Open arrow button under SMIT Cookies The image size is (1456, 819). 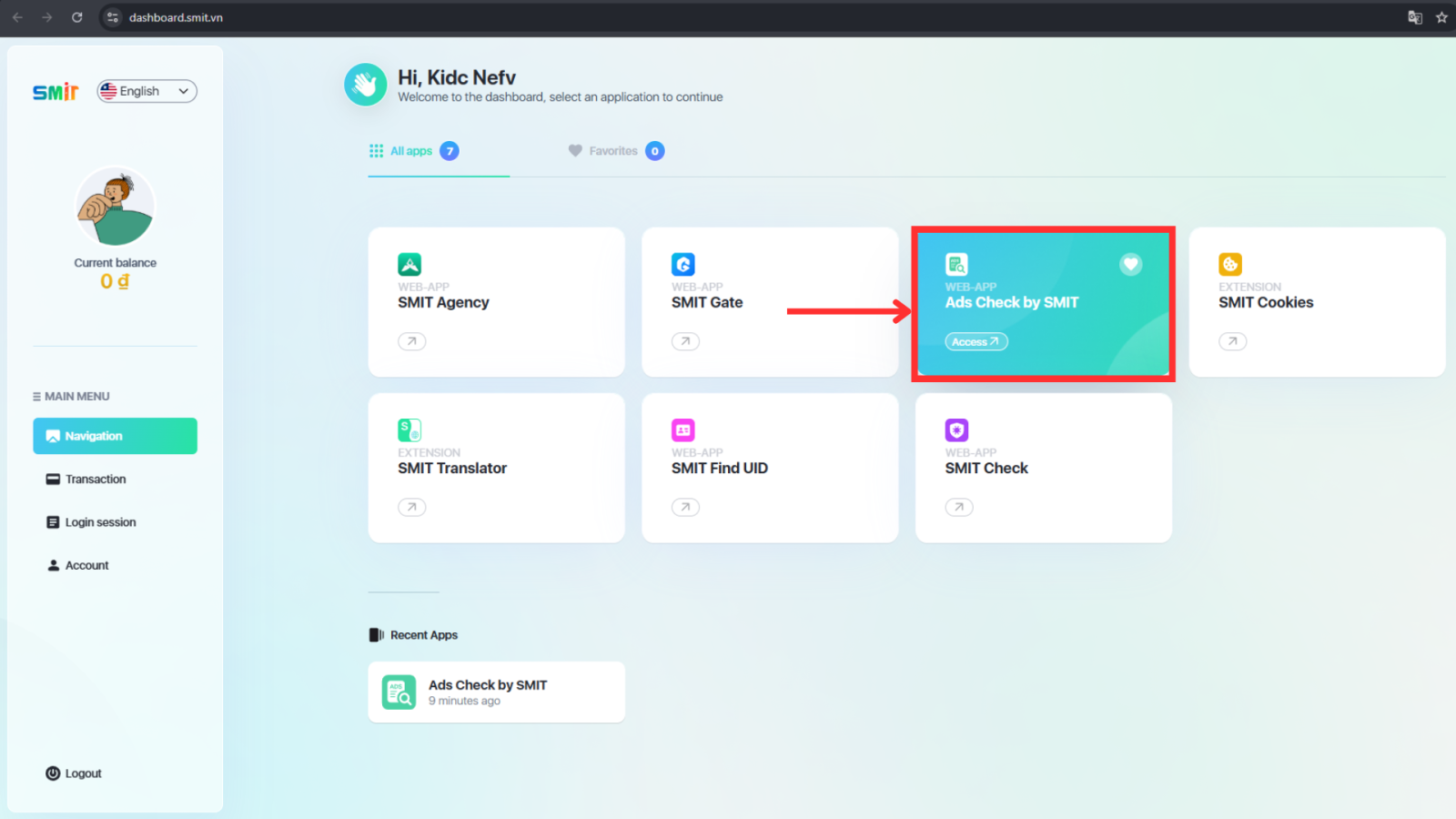[x=1232, y=341]
